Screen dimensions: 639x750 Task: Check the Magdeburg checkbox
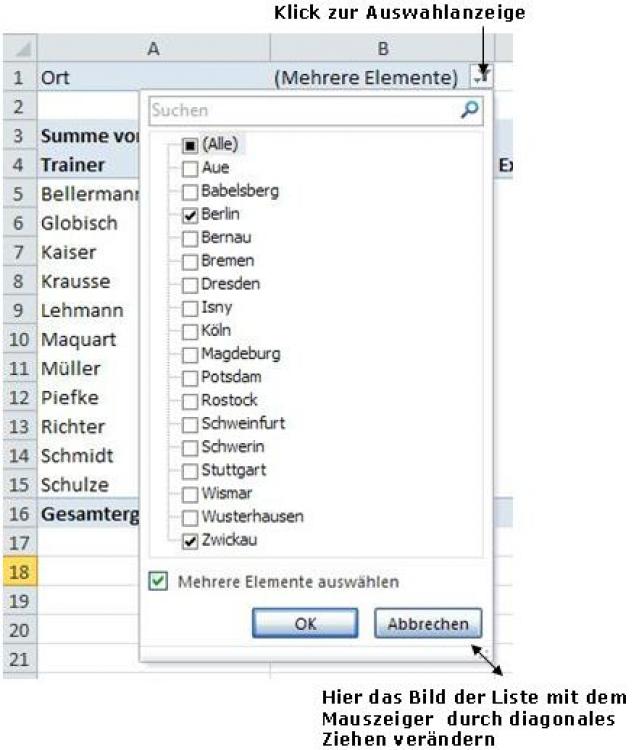[190, 354]
